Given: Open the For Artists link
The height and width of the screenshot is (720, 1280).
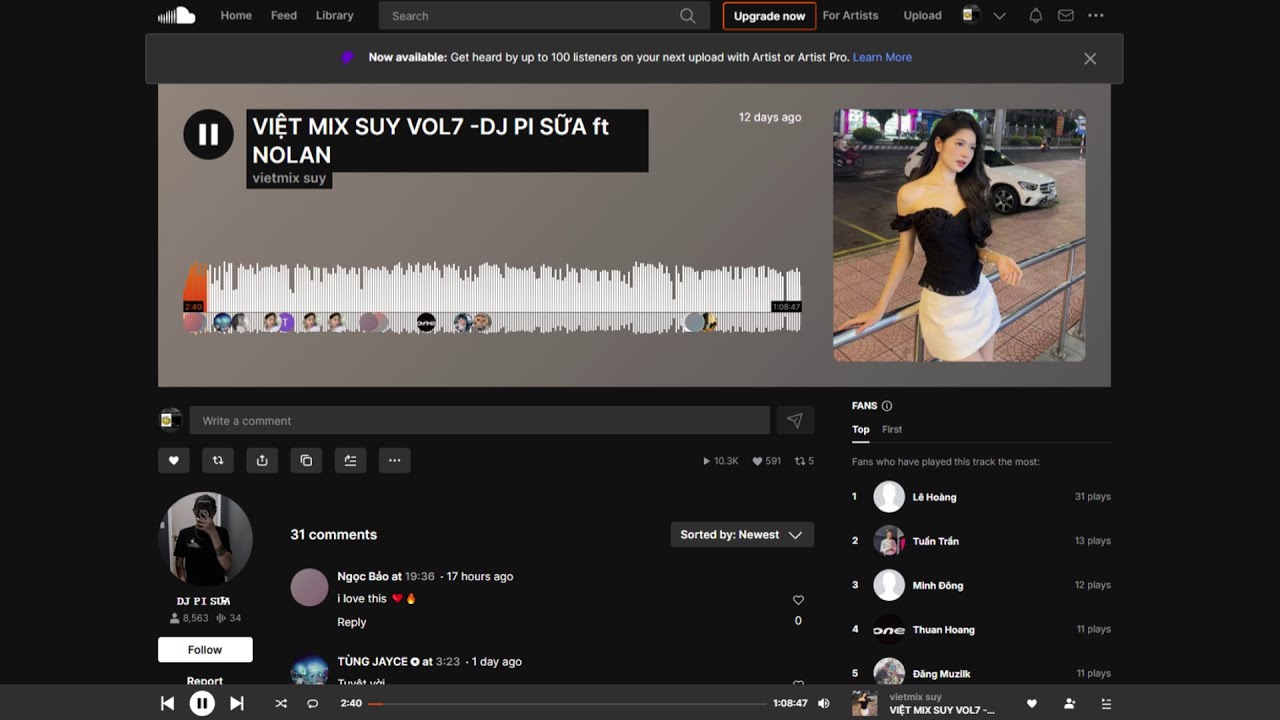Looking at the screenshot, I should [x=850, y=15].
